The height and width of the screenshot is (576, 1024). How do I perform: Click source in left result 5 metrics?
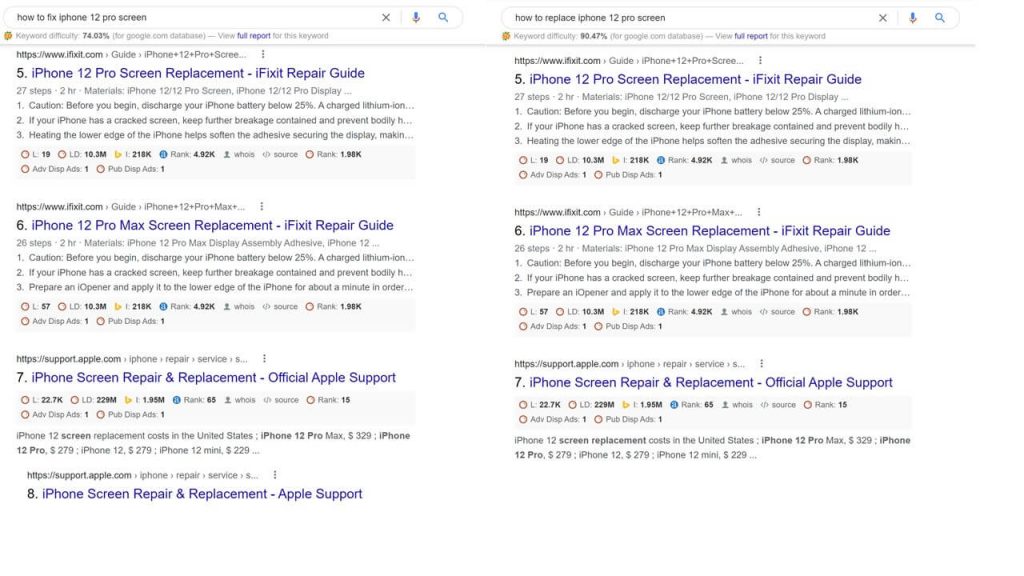tap(280, 155)
